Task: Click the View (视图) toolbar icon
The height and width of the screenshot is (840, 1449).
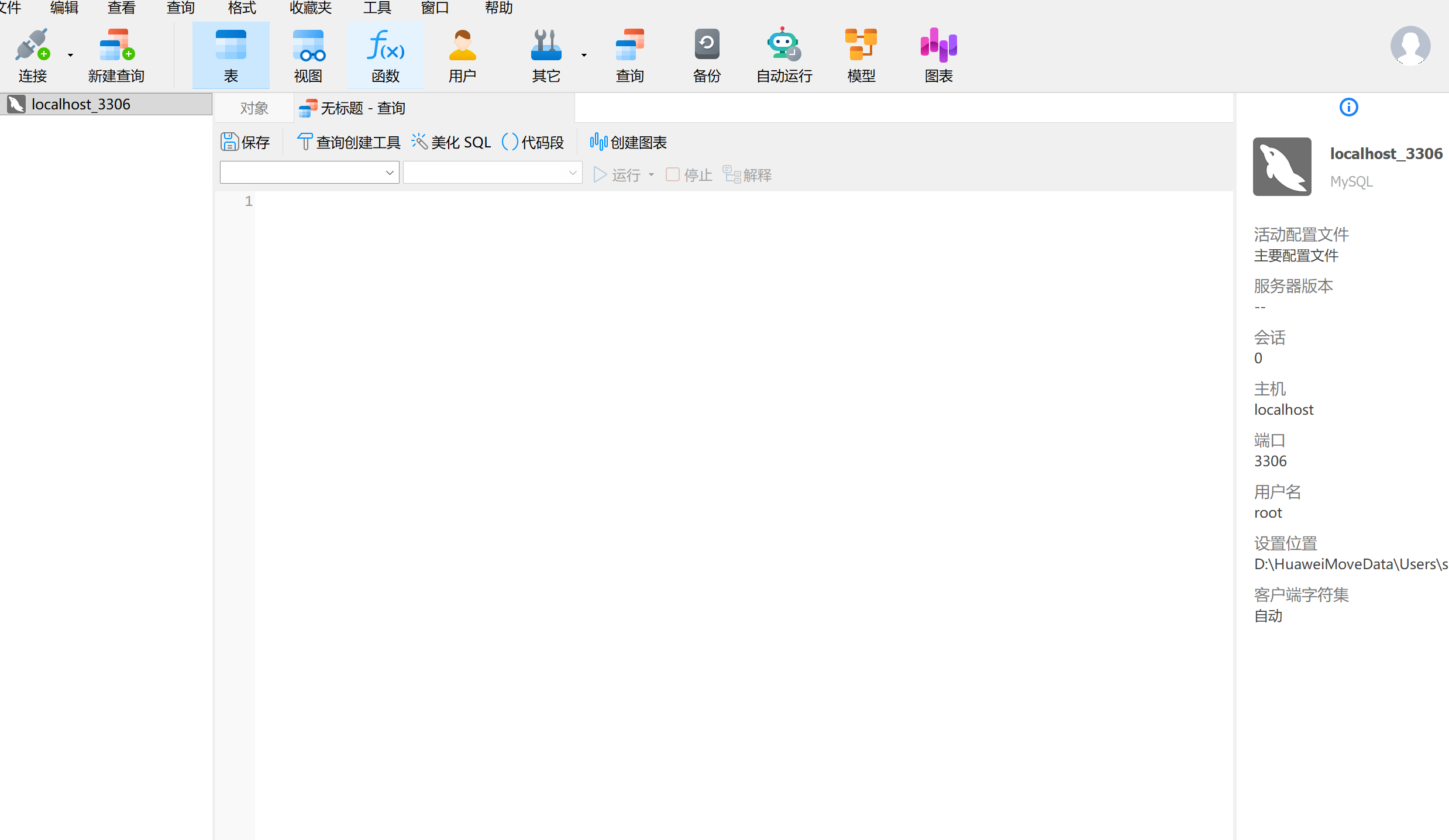Action: click(308, 56)
